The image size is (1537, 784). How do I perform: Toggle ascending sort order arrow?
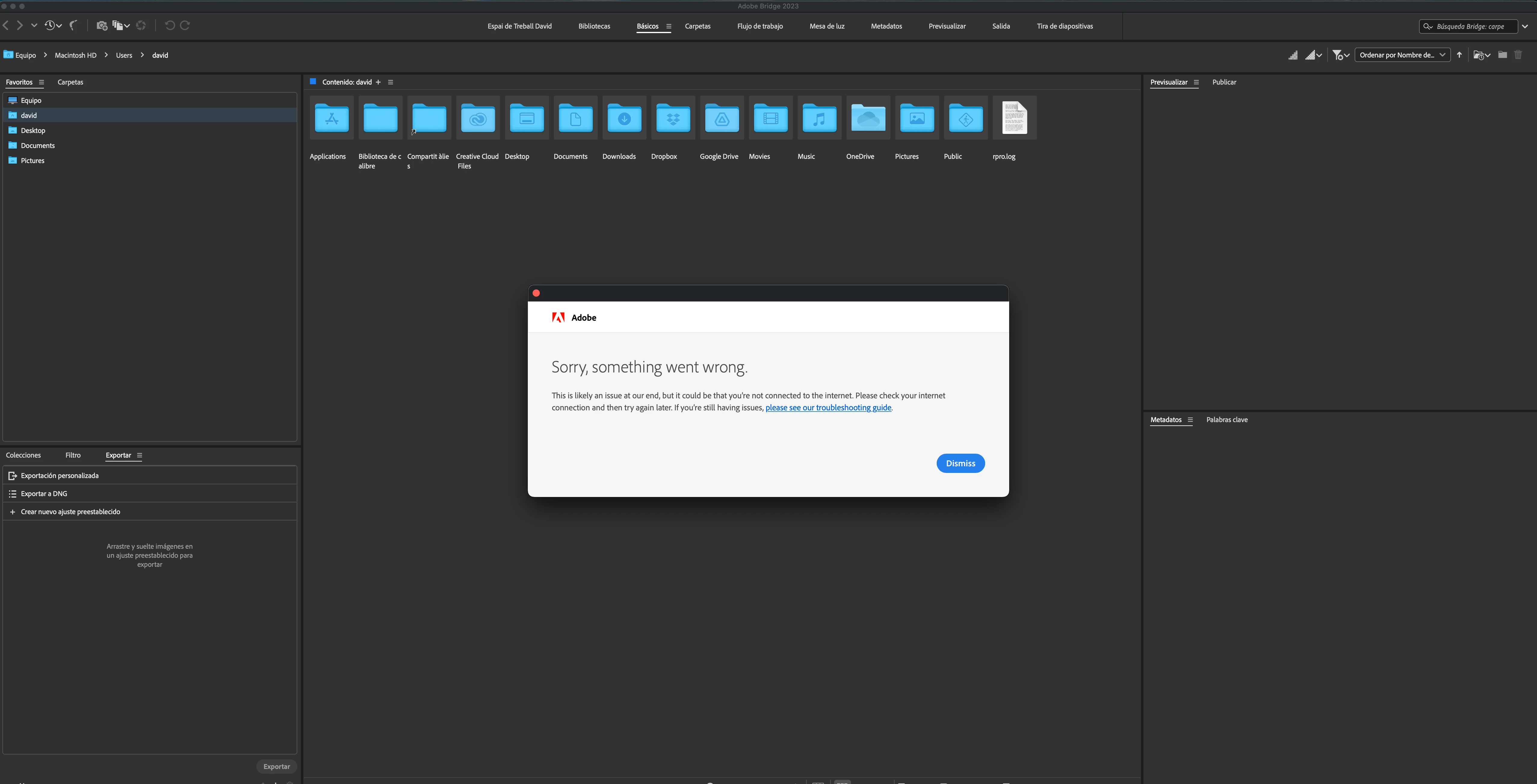[x=1459, y=55]
